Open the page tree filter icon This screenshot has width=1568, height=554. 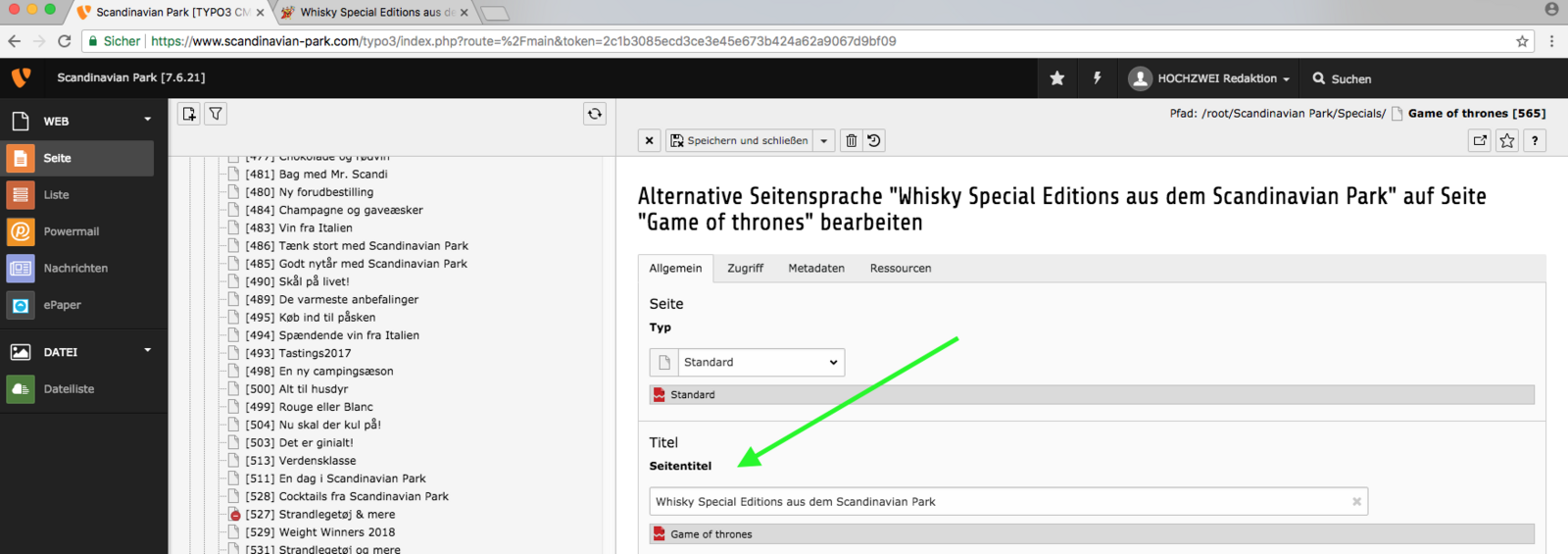coord(216,114)
